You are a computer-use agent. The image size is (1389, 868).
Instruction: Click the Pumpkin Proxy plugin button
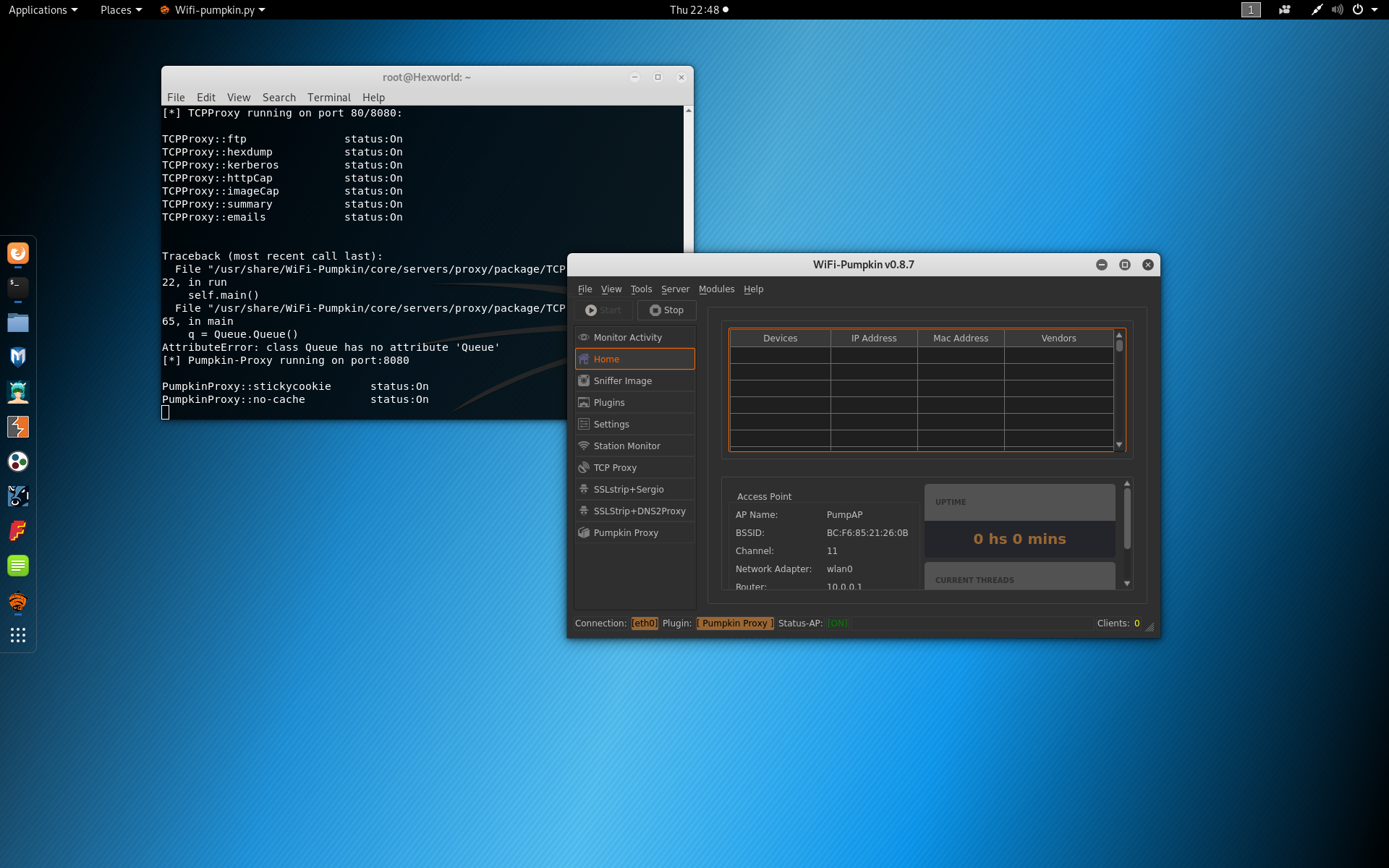pos(734,623)
